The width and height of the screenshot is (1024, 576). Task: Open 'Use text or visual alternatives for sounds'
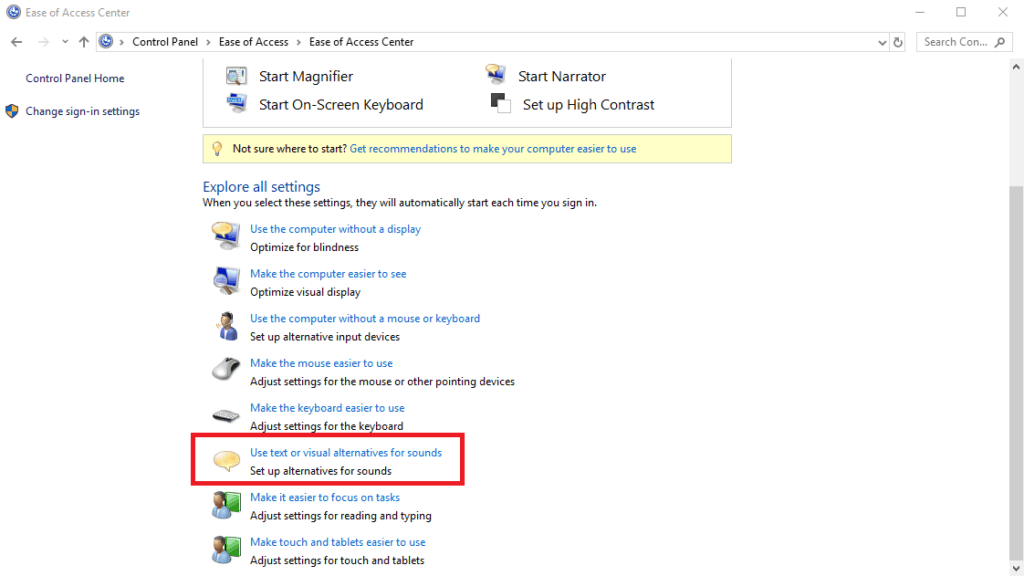pos(346,453)
